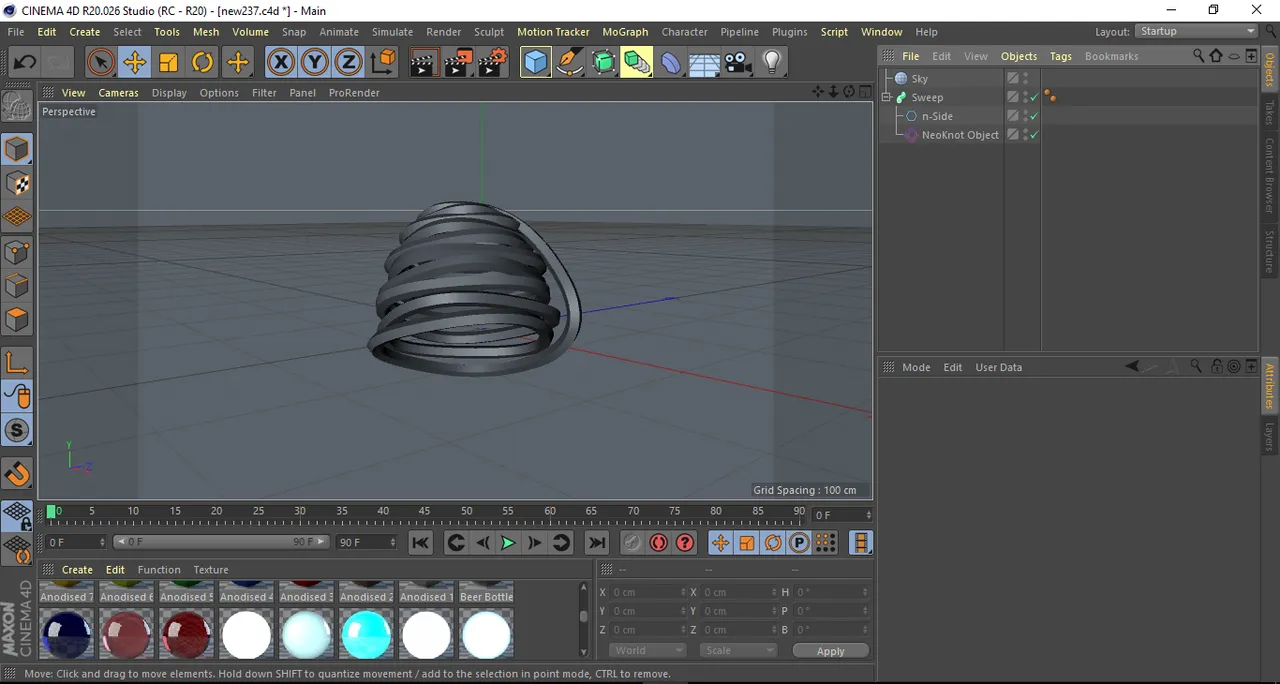Image resolution: width=1280 pixels, height=684 pixels.
Task: Go to End of timeline
Action: pos(597,543)
